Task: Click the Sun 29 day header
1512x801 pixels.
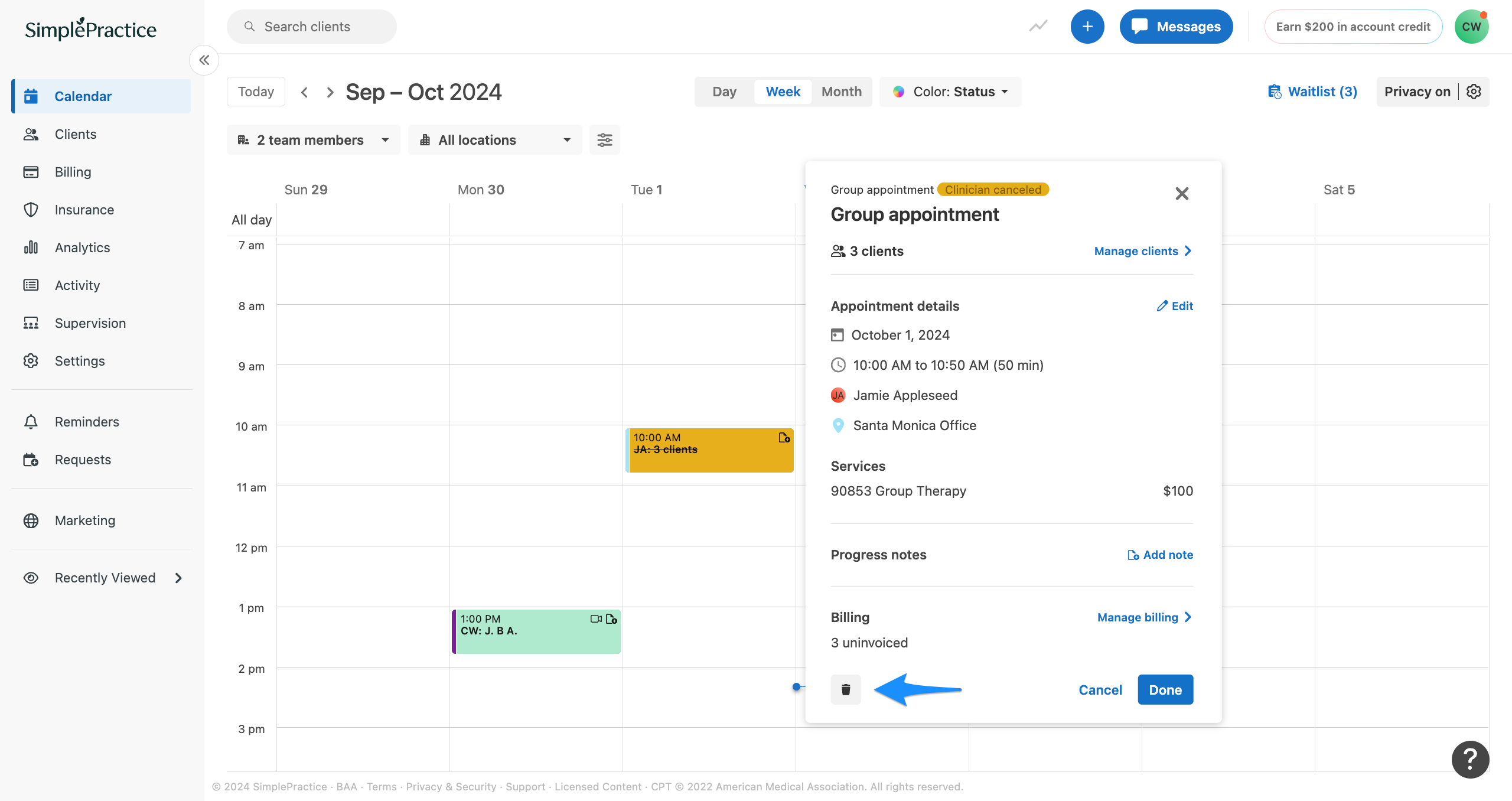Action: coord(306,190)
